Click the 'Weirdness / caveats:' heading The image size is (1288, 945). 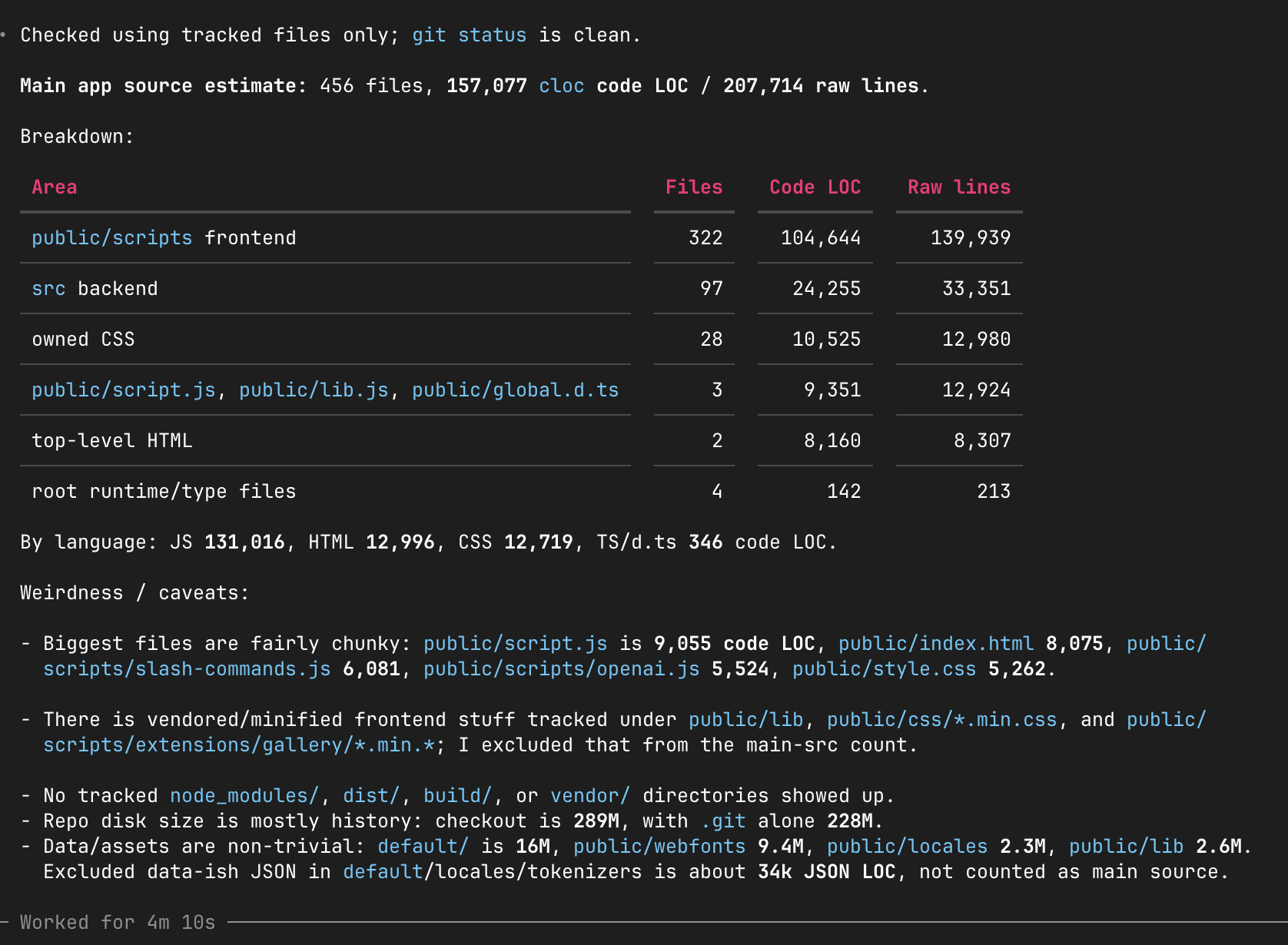(135, 593)
